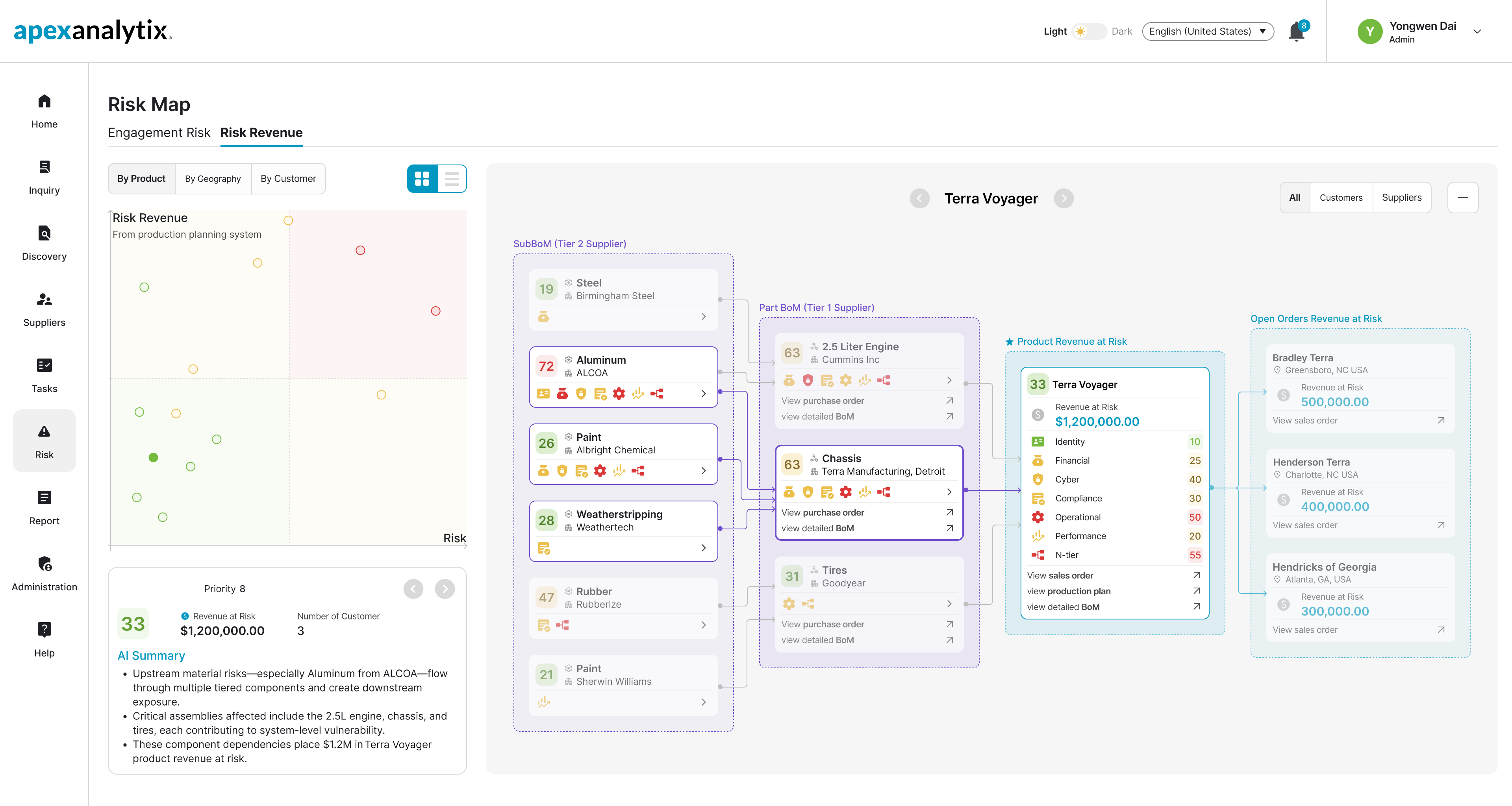Toggle the Light/Dark theme switch

click(x=1088, y=31)
